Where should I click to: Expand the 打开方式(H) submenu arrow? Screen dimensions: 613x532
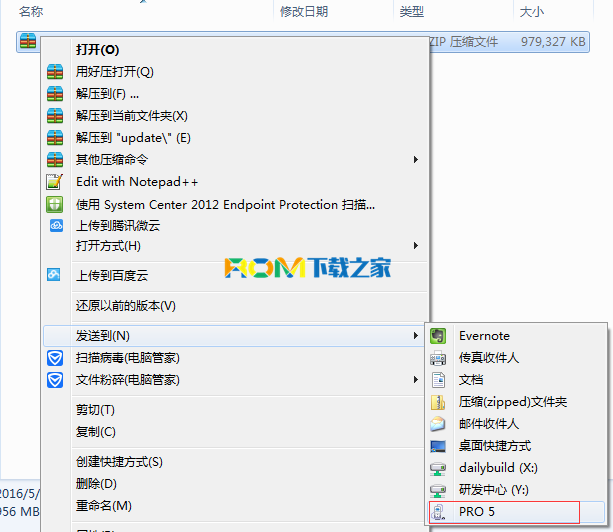416,245
